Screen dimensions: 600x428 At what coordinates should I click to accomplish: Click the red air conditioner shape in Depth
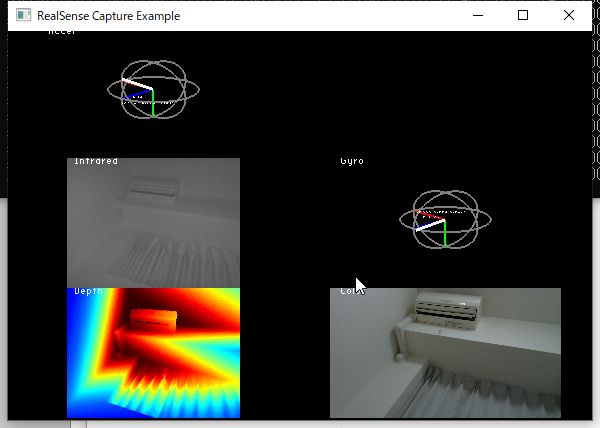point(152,321)
